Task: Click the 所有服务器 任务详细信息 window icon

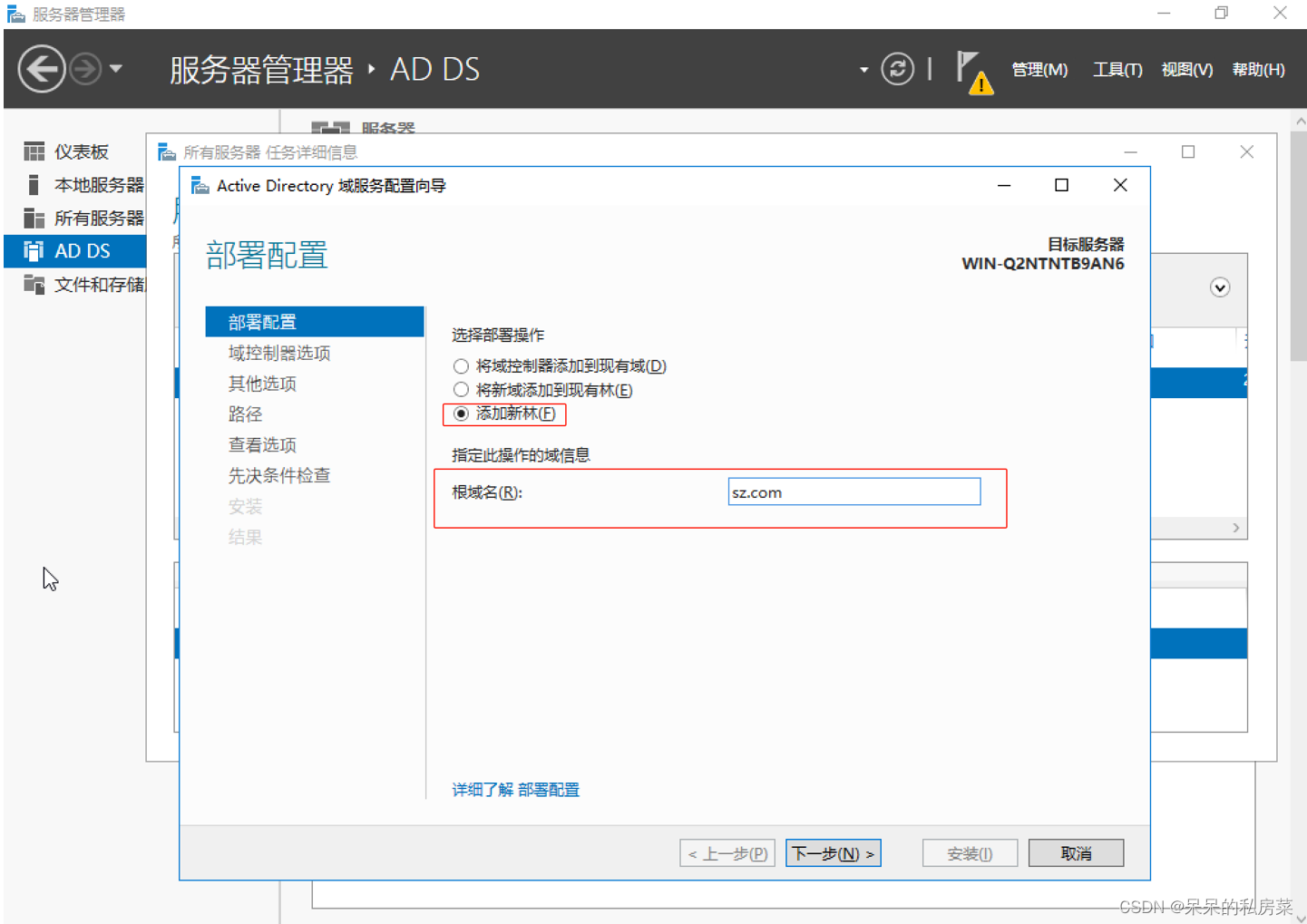Action: click(x=167, y=151)
